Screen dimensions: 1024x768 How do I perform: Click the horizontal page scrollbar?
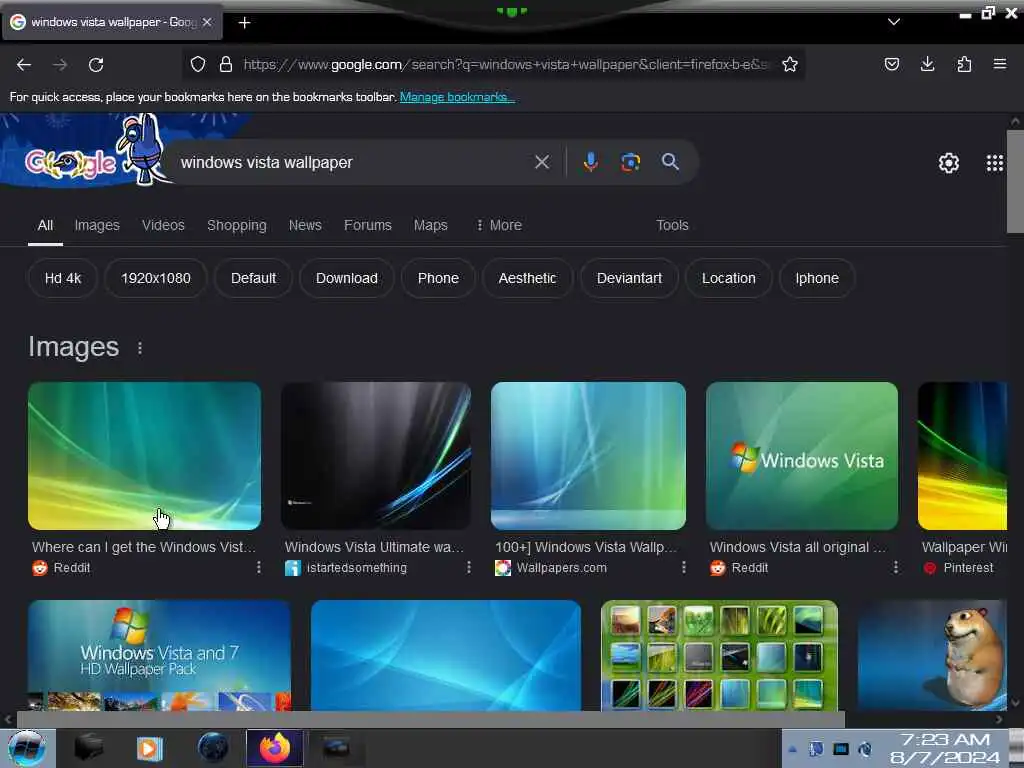pos(430,719)
